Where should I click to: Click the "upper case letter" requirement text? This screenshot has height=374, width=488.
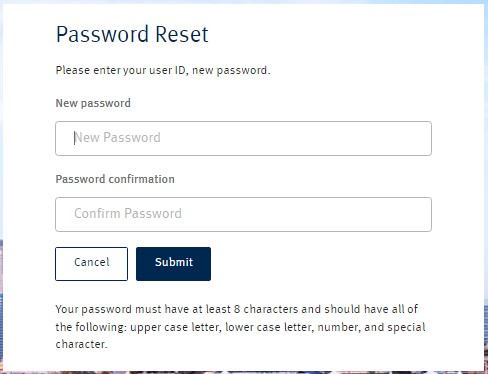pos(176,327)
